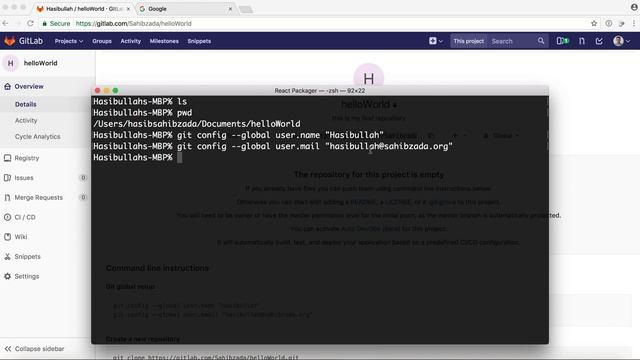Click the GitLab fox logo
Viewport: 640px width, 360px height.
[10, 41]
